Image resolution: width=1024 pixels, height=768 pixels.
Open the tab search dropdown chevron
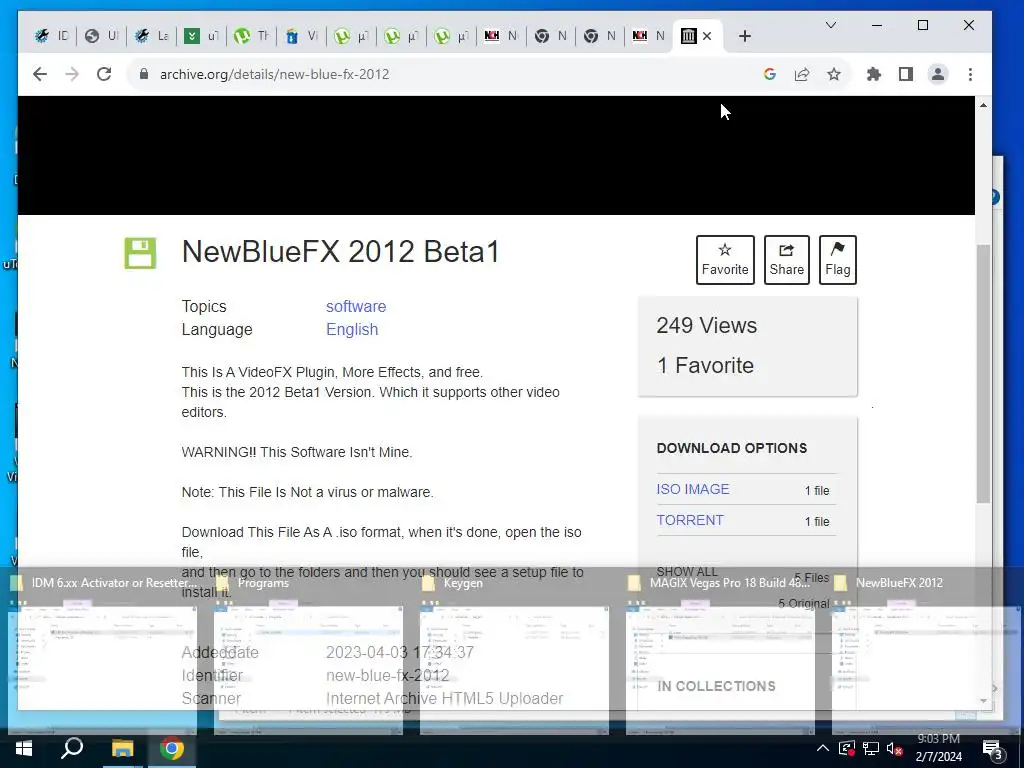[x=831, y=25]
